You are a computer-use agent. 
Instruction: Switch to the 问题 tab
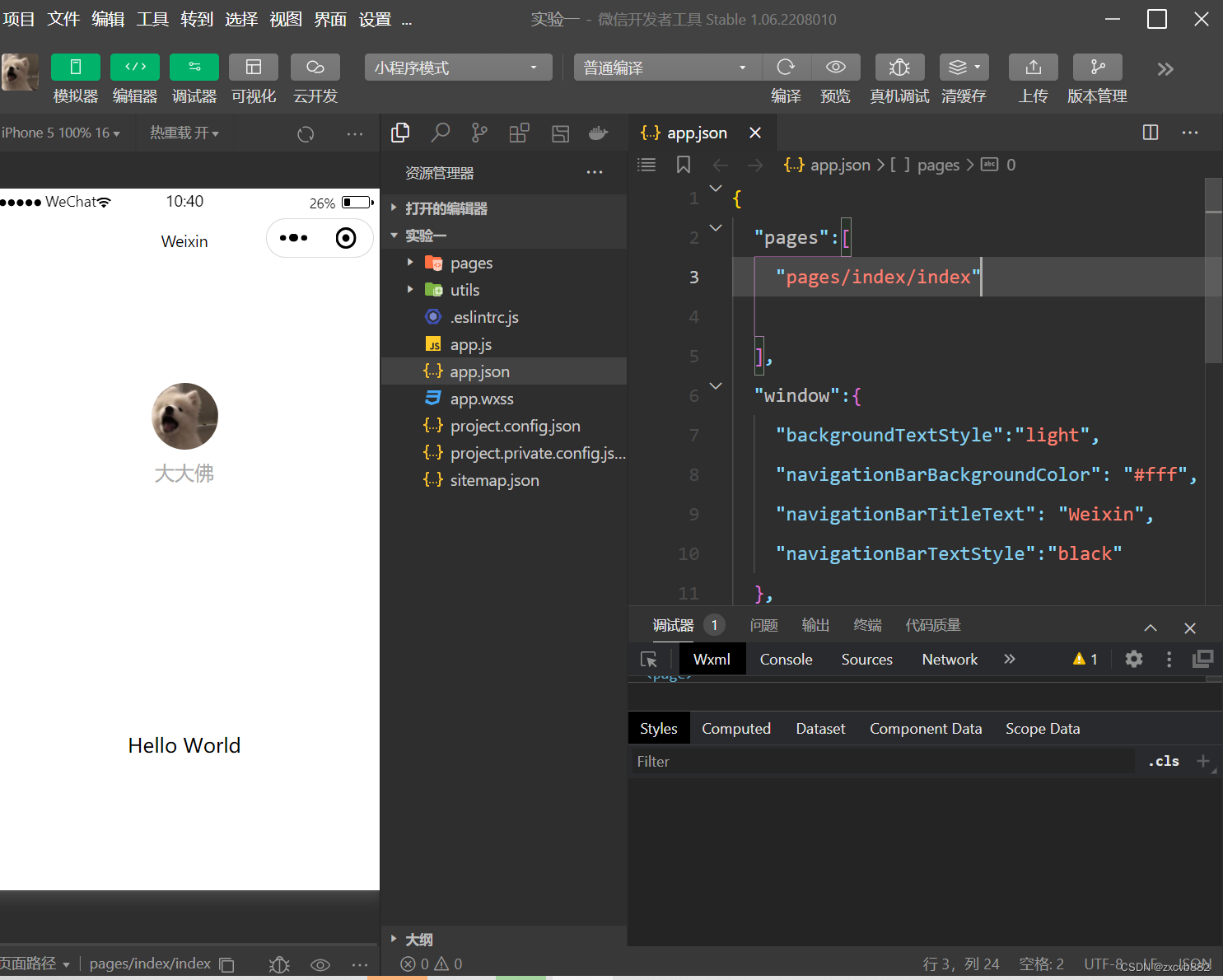764,625
